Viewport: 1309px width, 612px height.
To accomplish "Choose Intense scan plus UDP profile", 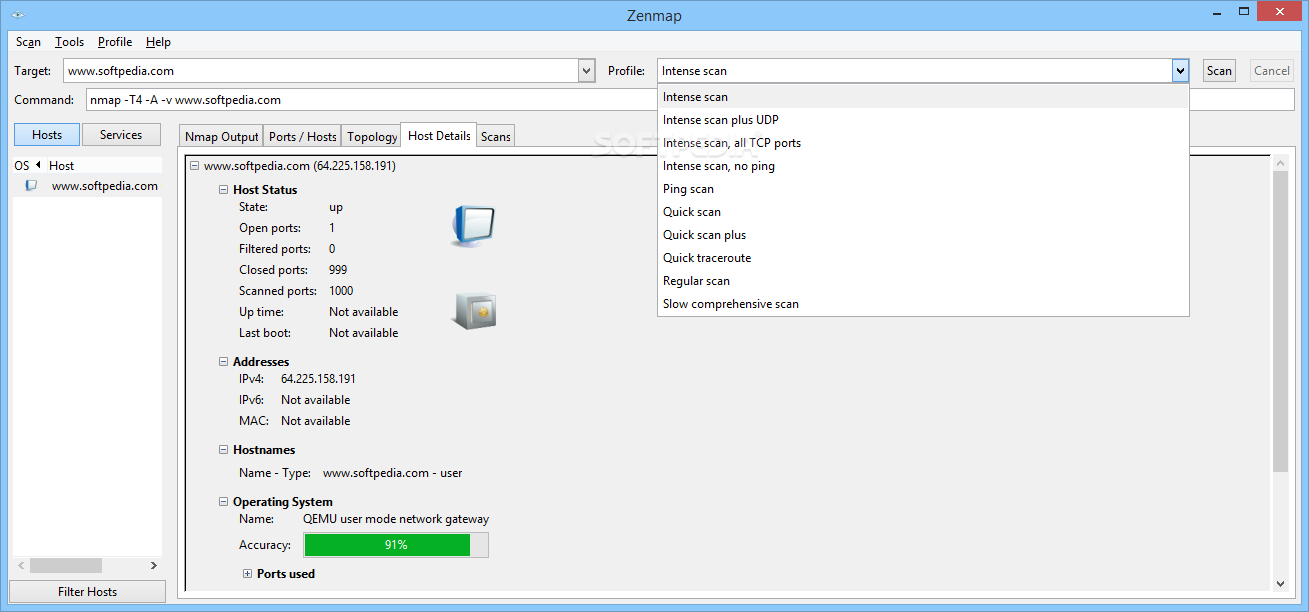I will click(x=923, y=120).
